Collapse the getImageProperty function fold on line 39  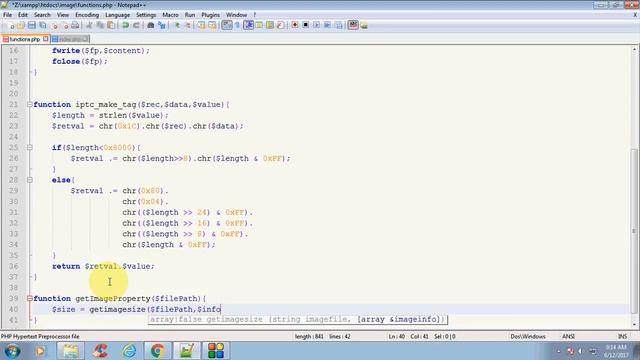pos(29,298)
